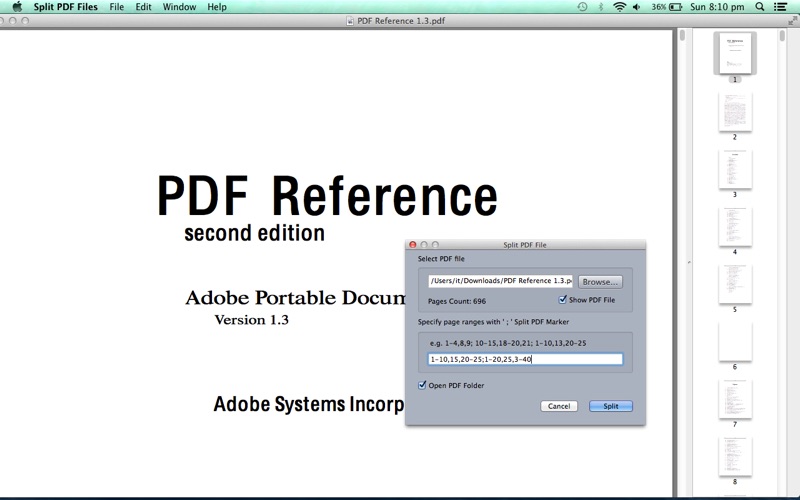Toggle fullscreen arrows in PDF window
The width and height of the screenshot is (800, 500).
(792, 21)
